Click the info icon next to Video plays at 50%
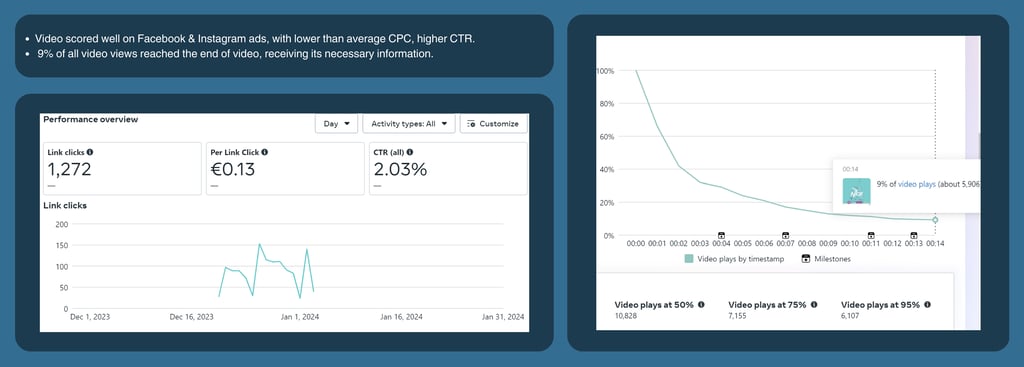The width and height of the screenshot is (1024, 367). point(701,304)
